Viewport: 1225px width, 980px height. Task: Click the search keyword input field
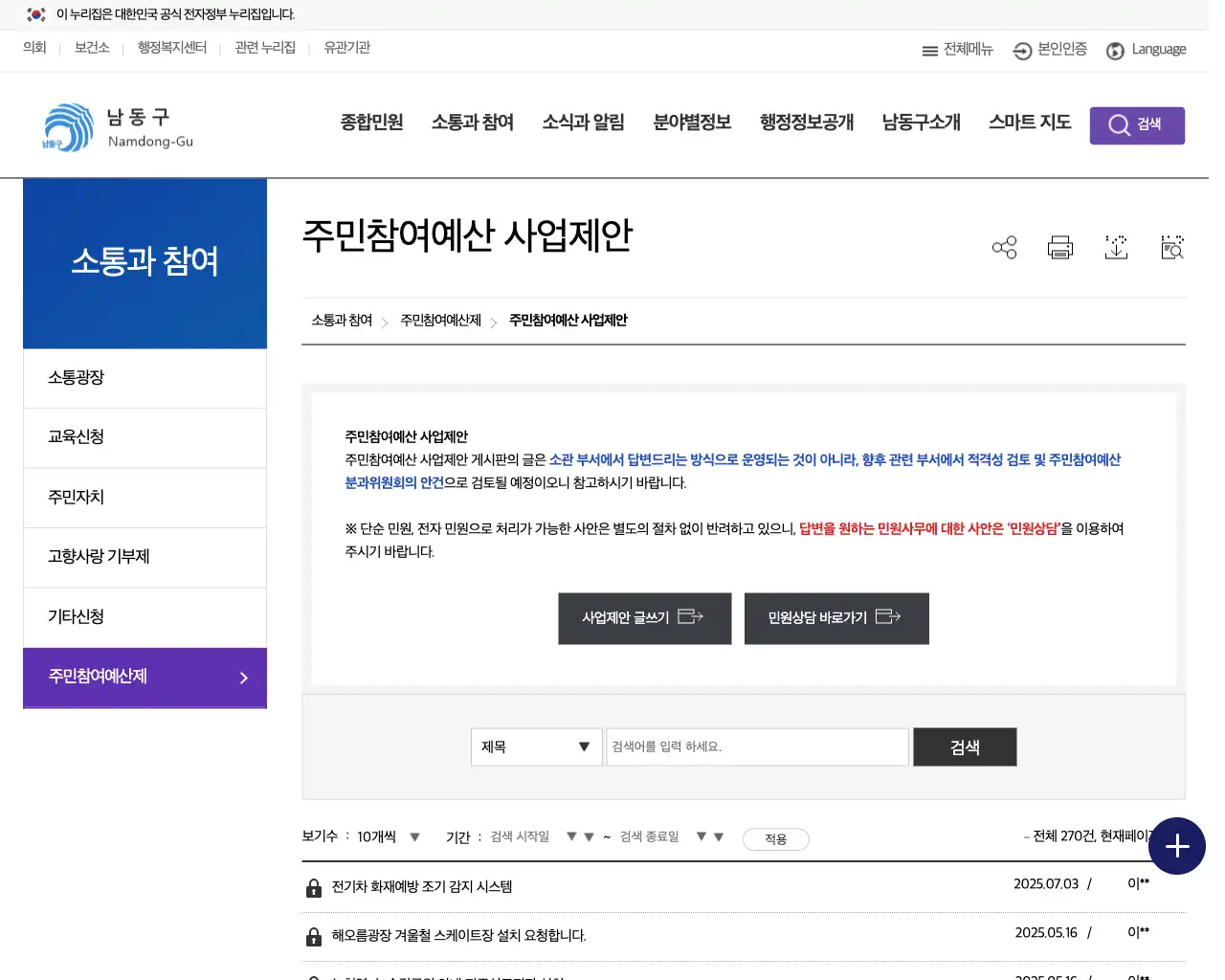point(756,746)
